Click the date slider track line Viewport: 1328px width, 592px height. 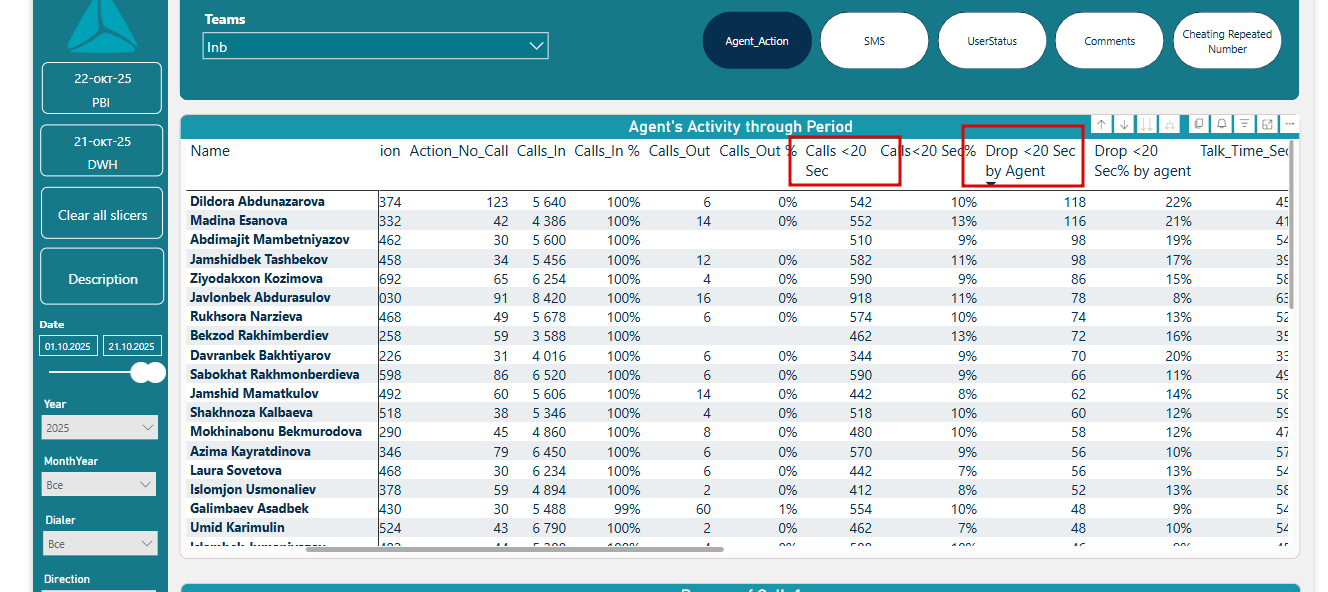click(x=90, y=373)
